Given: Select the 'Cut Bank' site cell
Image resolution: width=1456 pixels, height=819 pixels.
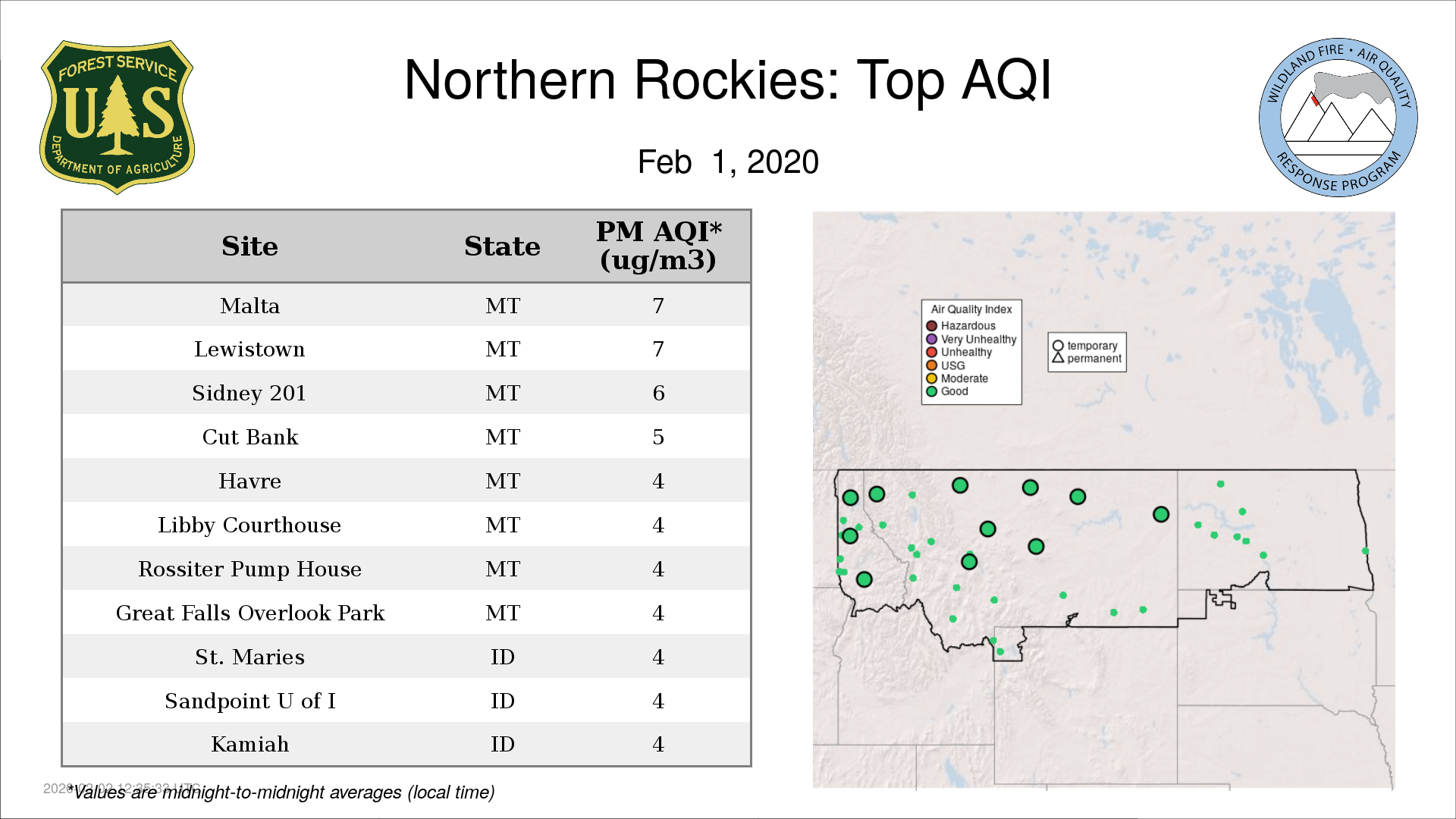Looking at the screenshot, I should pyautogui.click(x=249, y=437).
